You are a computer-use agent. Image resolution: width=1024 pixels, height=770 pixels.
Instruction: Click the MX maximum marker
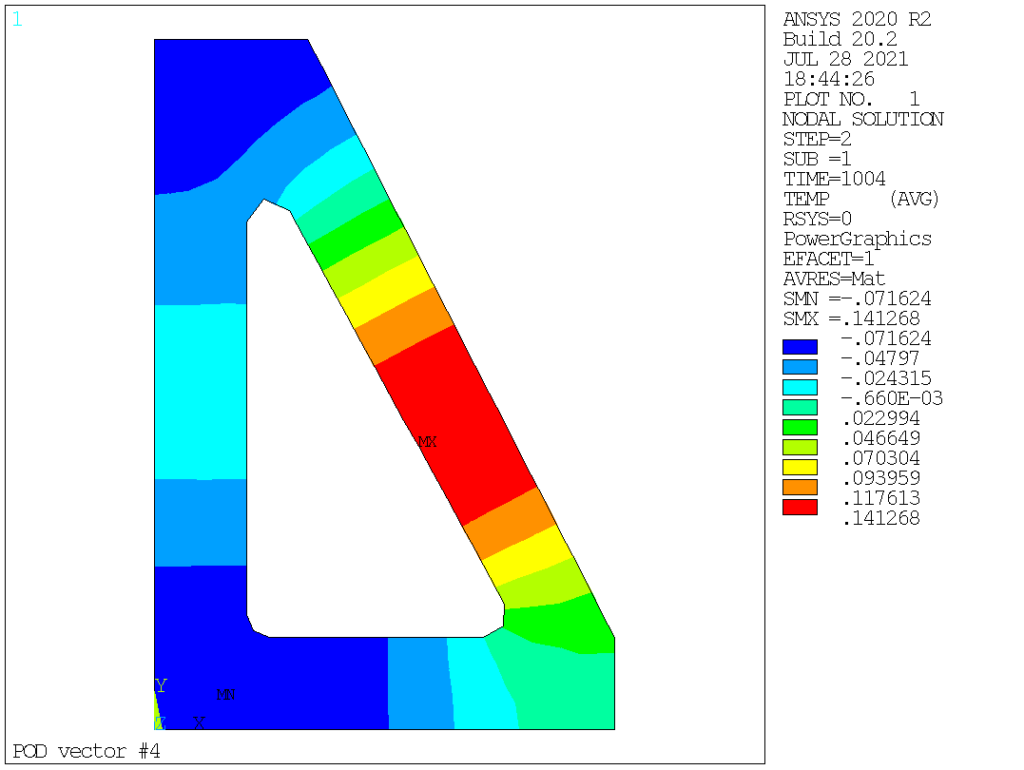click(x=427, y=442)
